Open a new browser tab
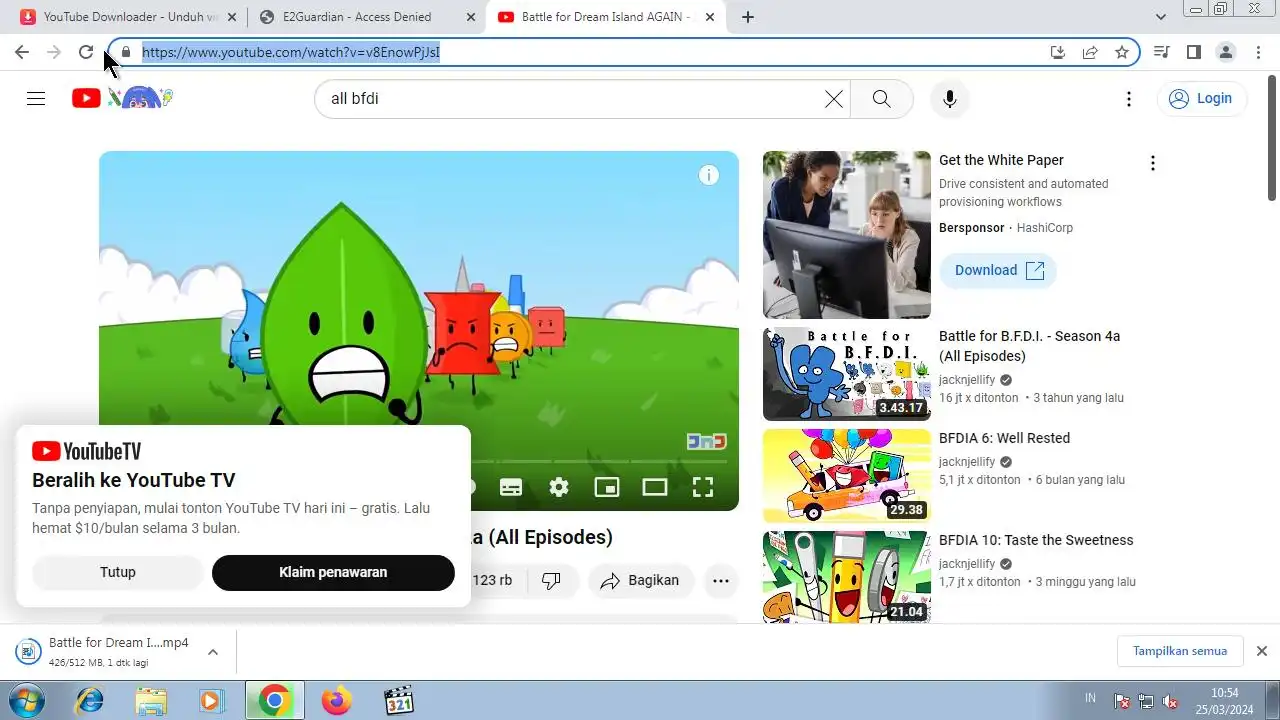This screenshot has height=720, width=1280. (x=748, y=17)
